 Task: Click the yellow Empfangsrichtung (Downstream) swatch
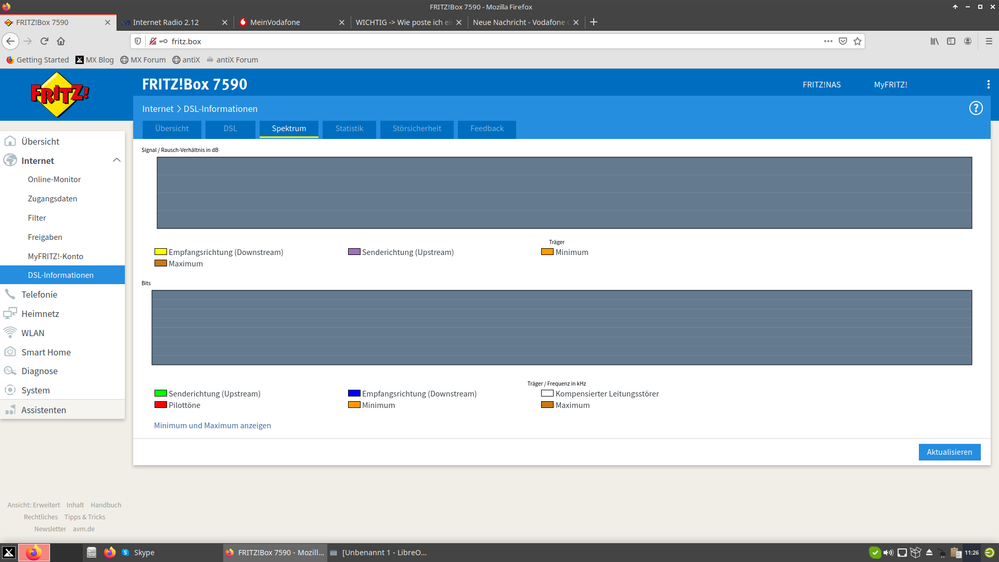pos(161,252)
